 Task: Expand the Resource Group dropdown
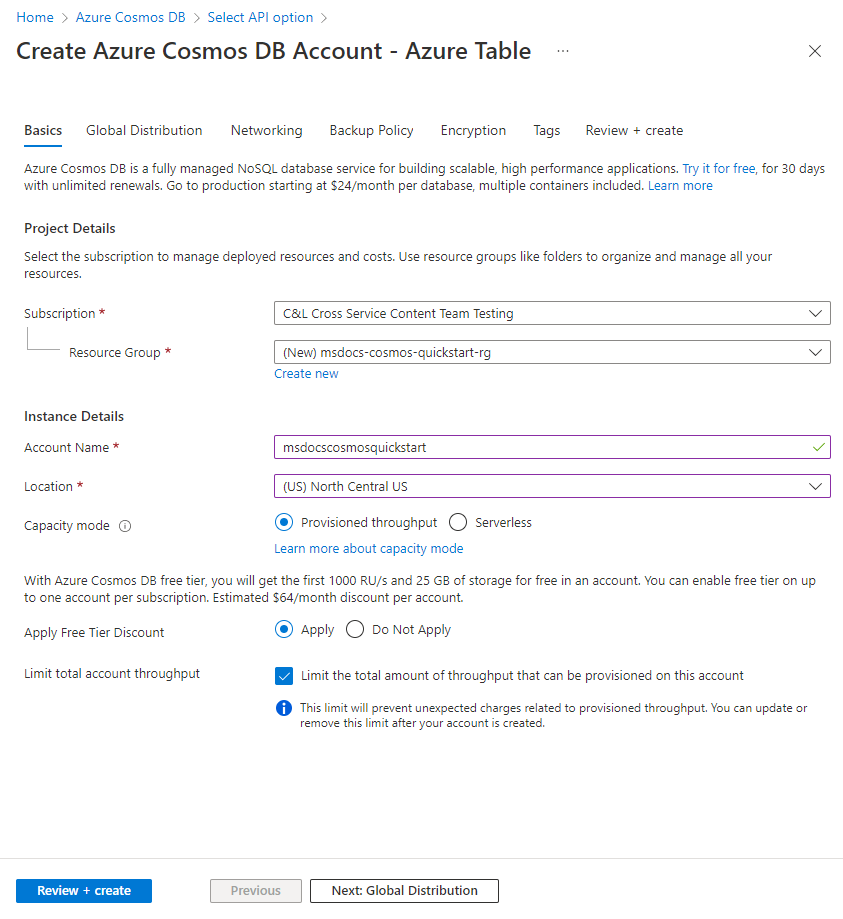coord(552,353)
